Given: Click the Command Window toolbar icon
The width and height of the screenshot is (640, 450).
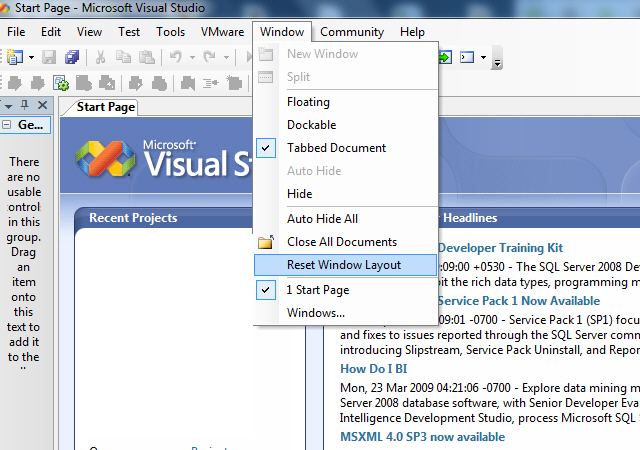Looking at the screenshot, I should [467, 57].
